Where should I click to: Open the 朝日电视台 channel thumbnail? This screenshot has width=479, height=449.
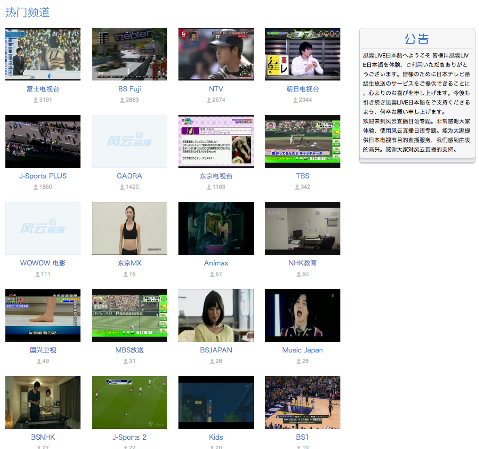[x=303, y=54]
